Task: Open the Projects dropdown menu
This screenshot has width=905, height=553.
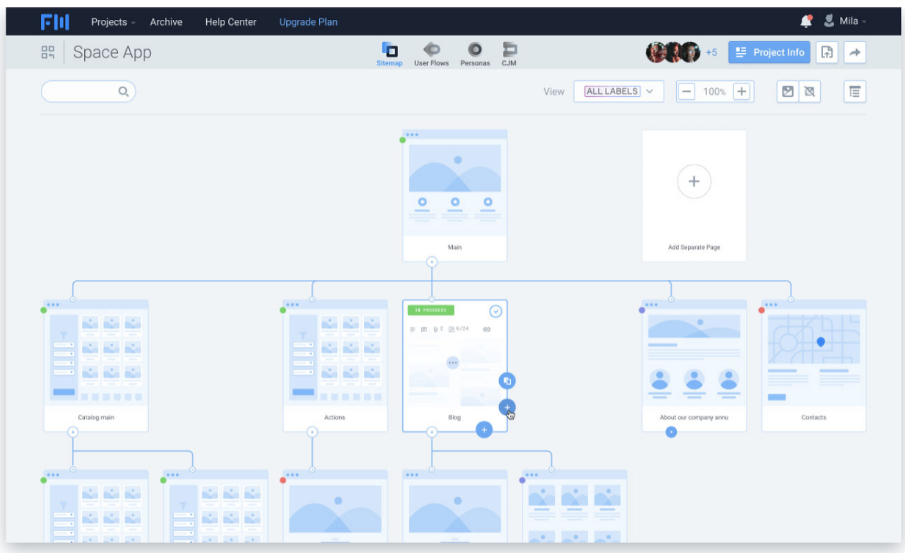Action: coord(113,22)
